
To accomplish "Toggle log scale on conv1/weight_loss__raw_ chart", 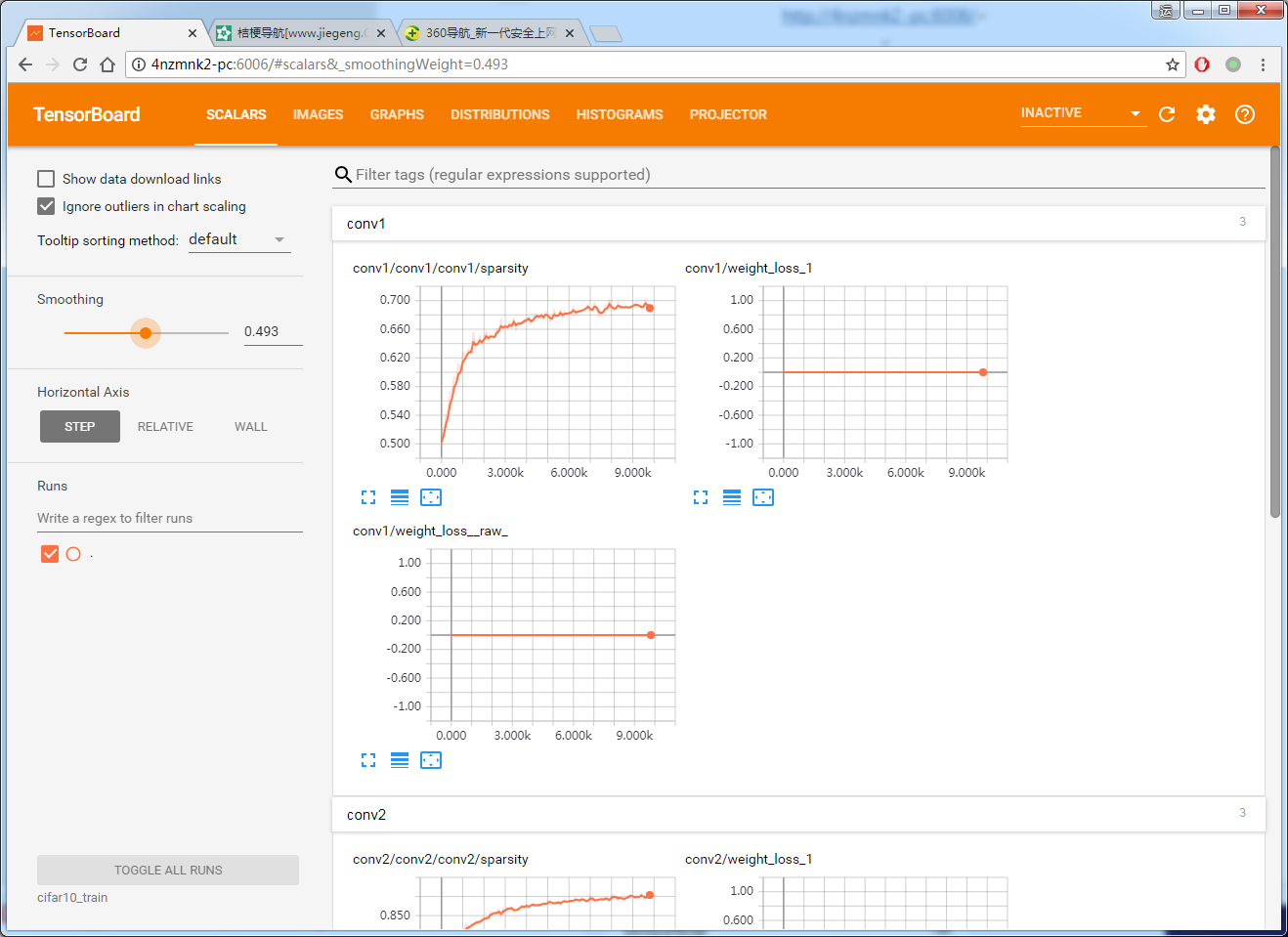I will (400, 760).
